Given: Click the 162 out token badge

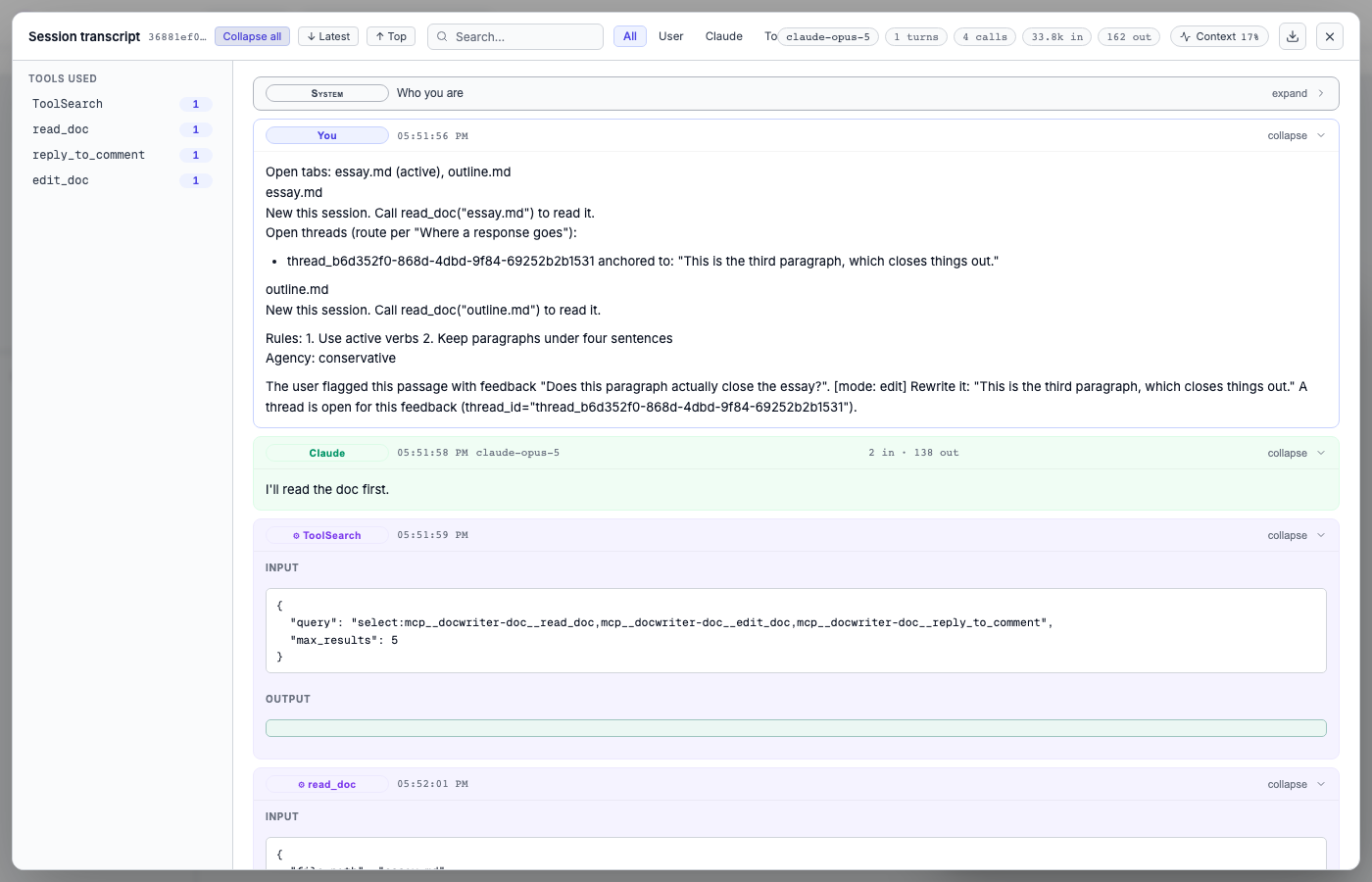Looking at the screenshot, I should (1129, 36).
